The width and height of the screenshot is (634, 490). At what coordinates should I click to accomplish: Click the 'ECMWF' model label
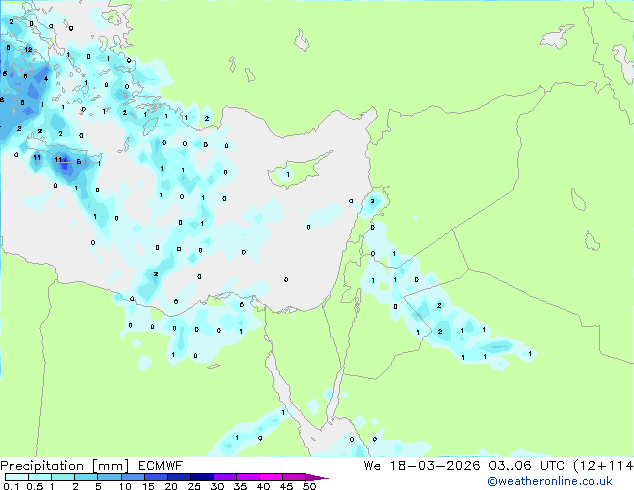[161, 466]
